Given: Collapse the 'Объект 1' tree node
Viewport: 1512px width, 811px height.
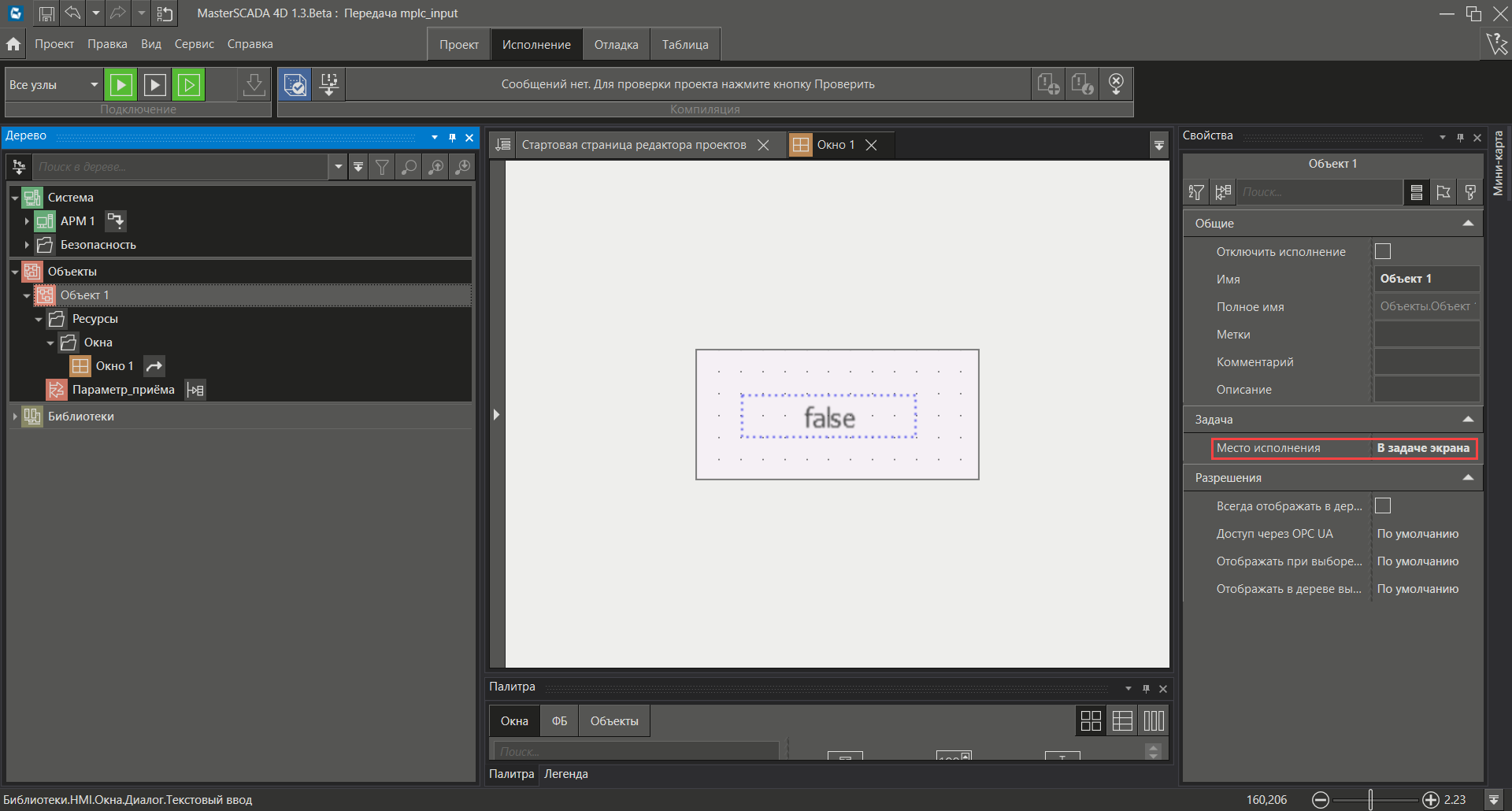Looking at the screenshot, I should (x=27, y=296).
